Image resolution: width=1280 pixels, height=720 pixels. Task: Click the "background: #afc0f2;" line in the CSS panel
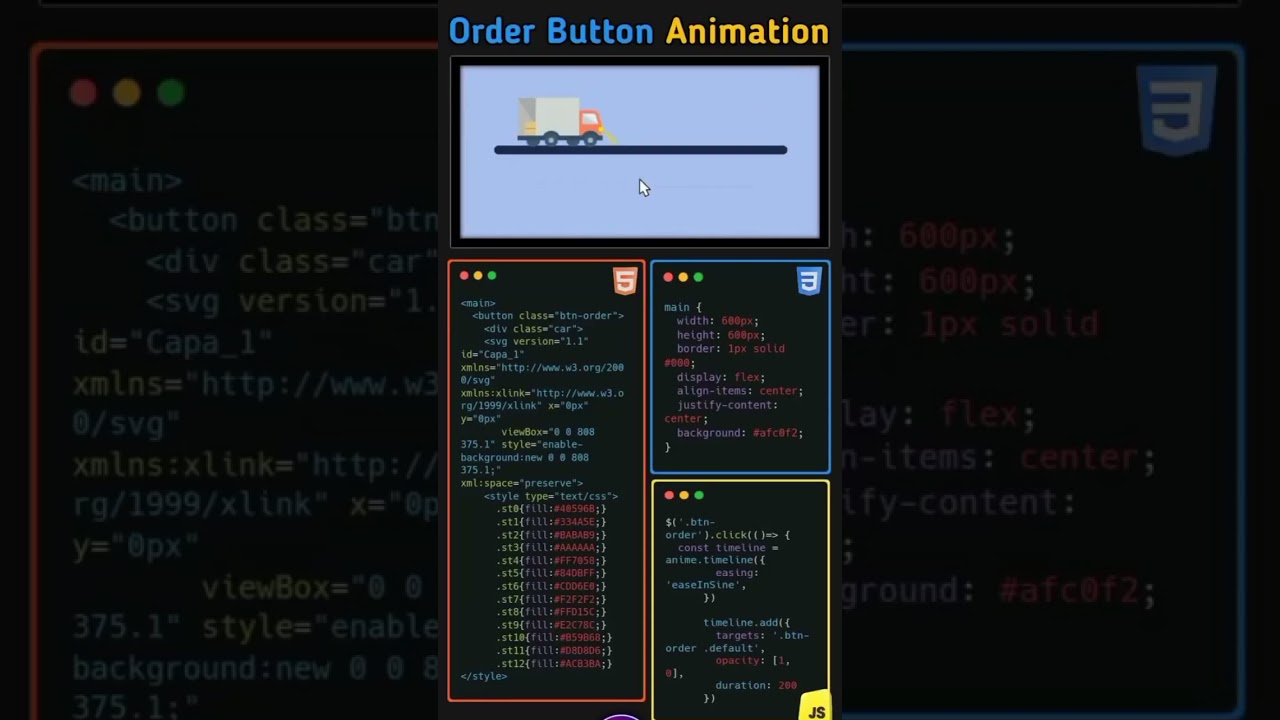click(x=740, y=433)
